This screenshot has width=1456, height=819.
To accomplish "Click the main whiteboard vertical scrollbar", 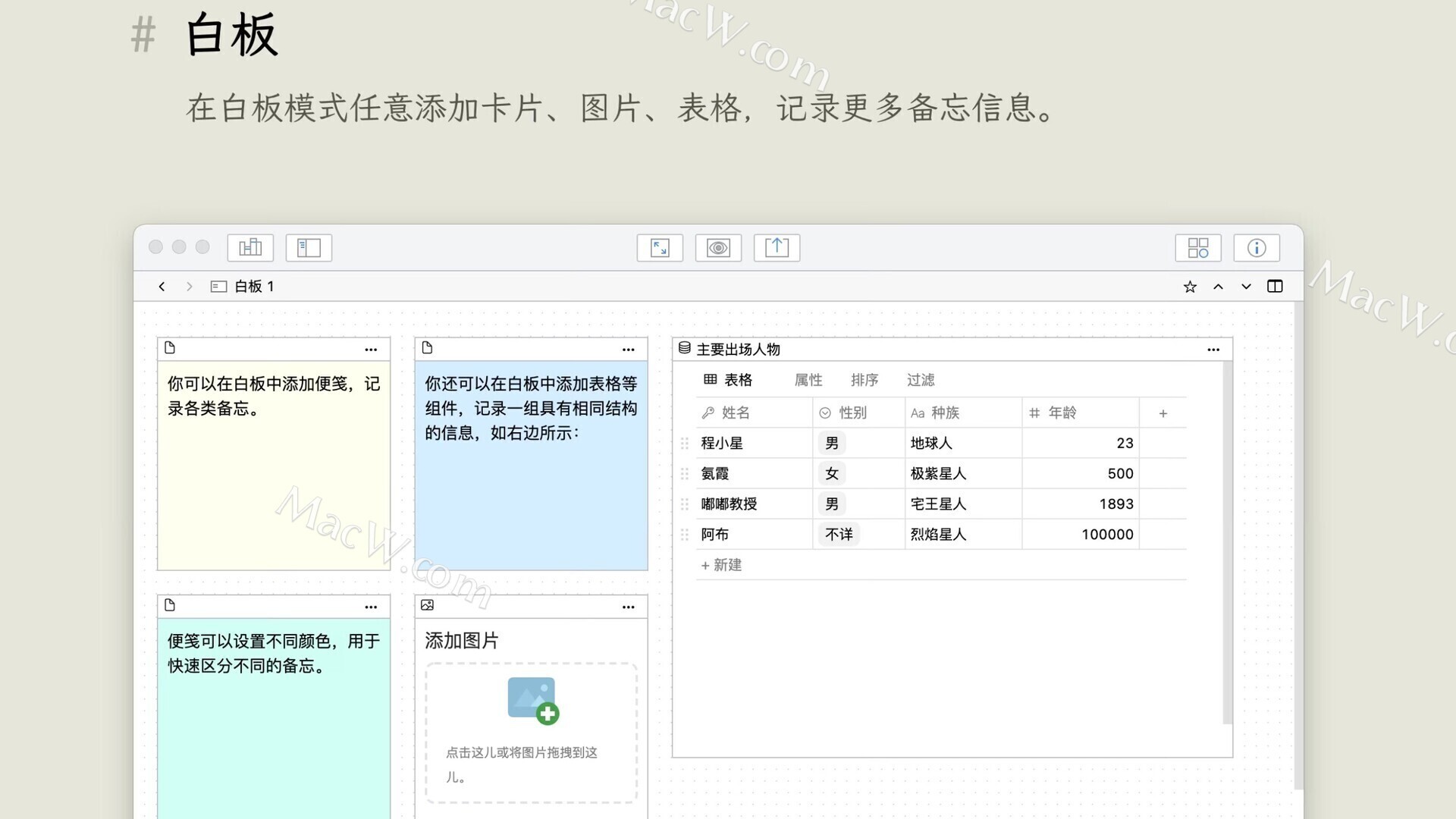I will coord(1299,546).
